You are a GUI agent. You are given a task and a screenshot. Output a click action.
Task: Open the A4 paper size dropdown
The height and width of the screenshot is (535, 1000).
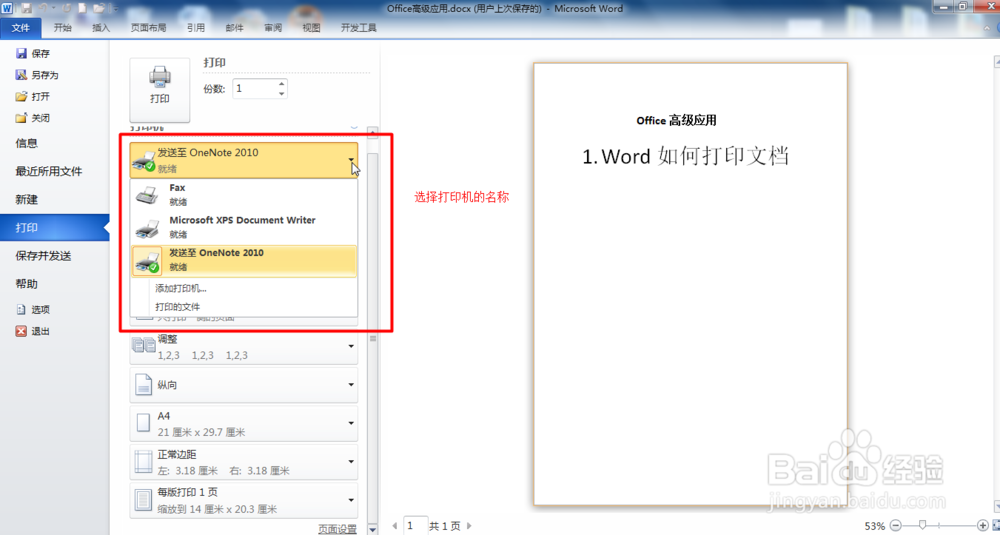[x=244, y=423]
